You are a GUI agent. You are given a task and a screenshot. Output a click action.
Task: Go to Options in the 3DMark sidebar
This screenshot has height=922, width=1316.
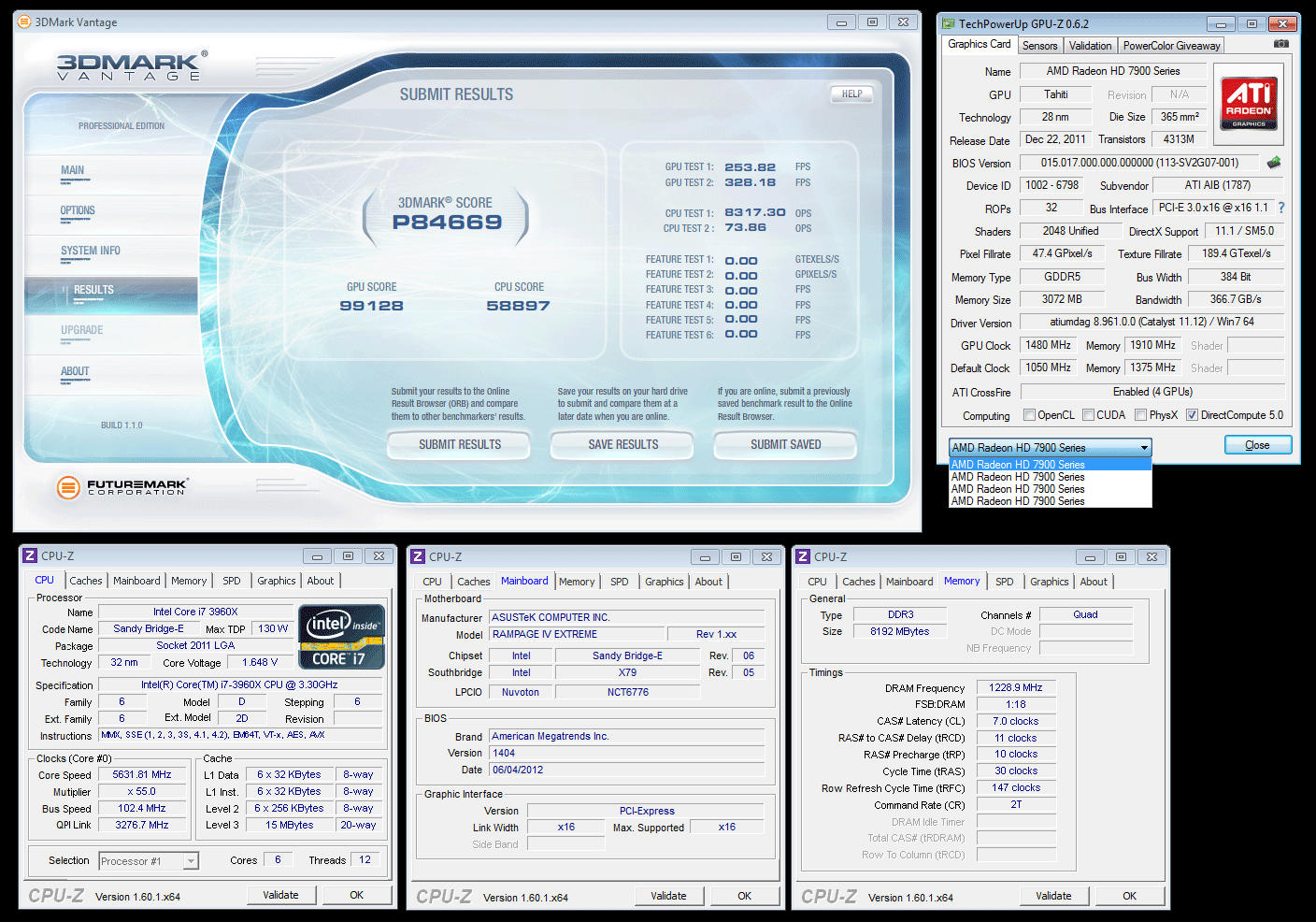tap(78, 211)
